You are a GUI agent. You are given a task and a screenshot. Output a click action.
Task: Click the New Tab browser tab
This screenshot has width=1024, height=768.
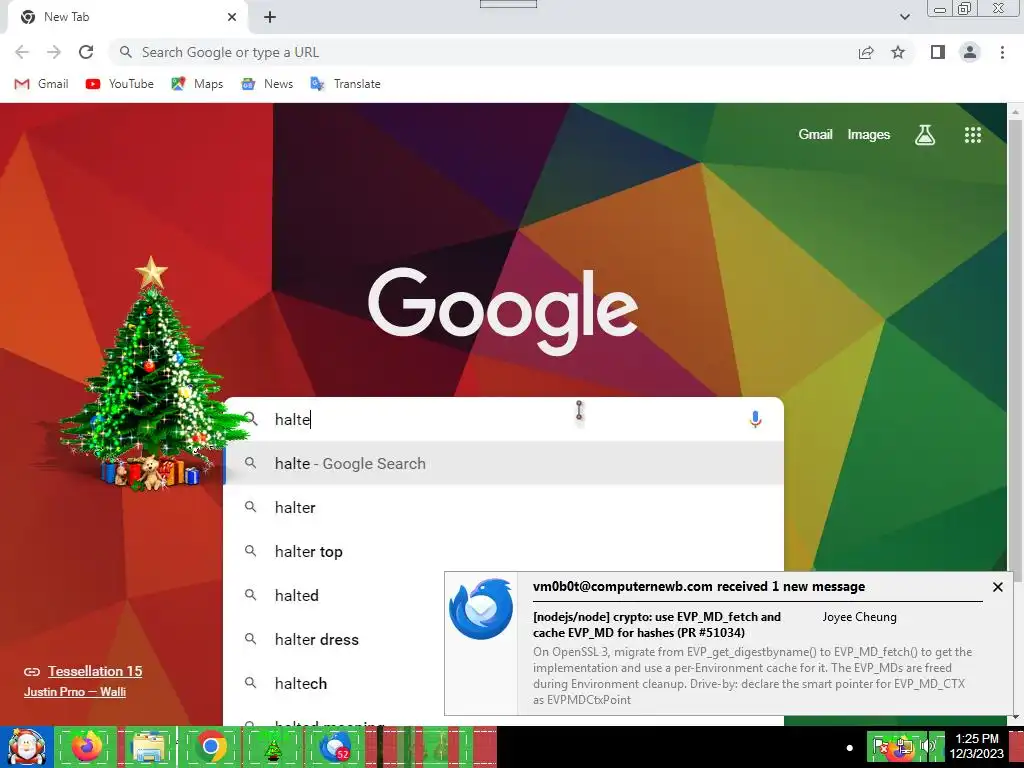pos(127,17)
